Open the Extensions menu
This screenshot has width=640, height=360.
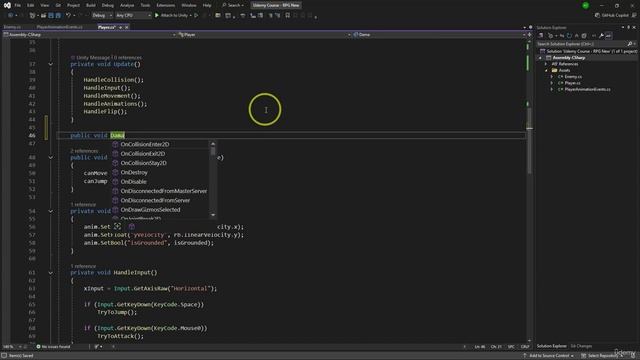click(166, 5)
